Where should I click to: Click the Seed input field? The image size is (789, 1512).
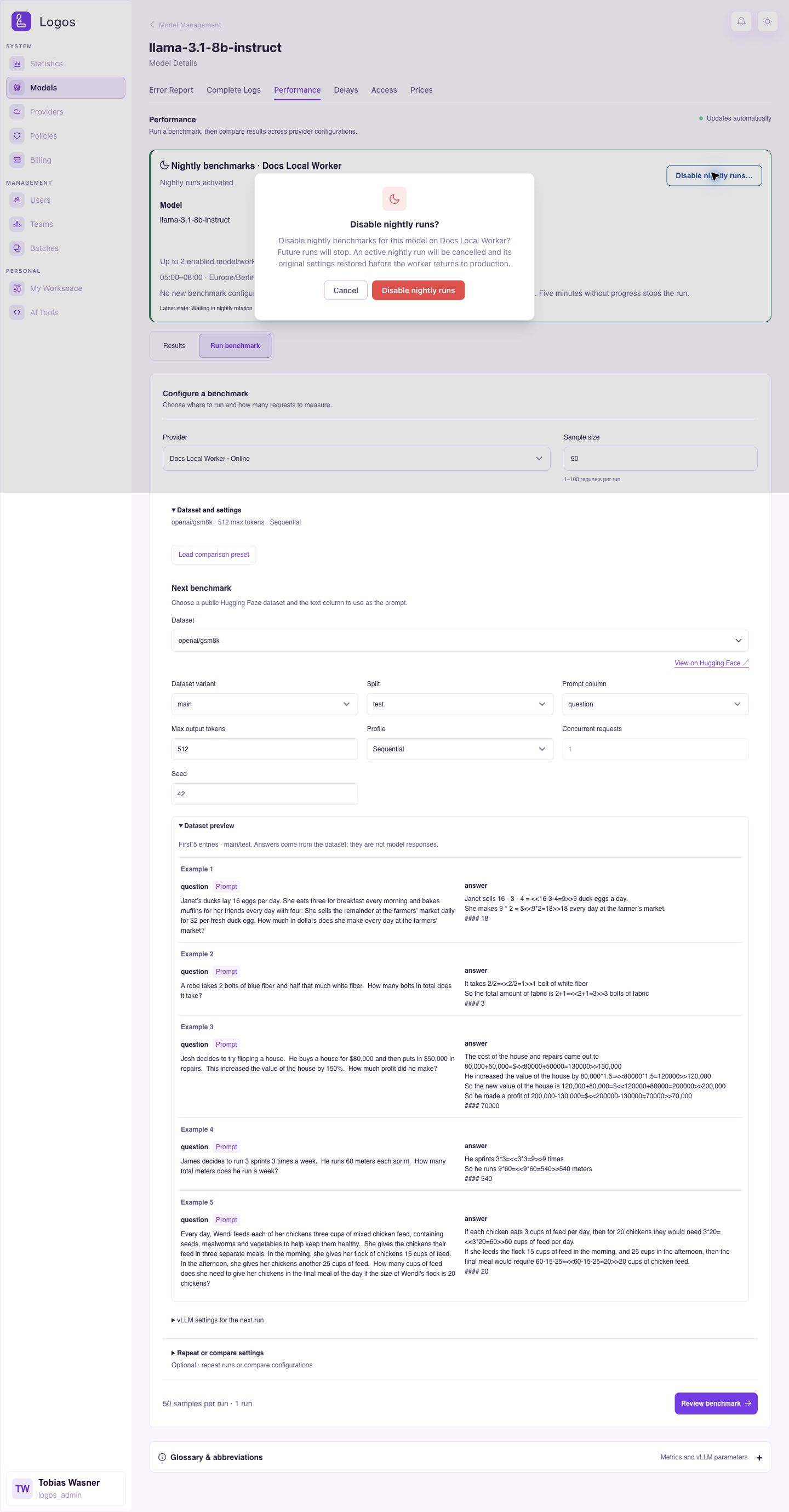[264, 794]
